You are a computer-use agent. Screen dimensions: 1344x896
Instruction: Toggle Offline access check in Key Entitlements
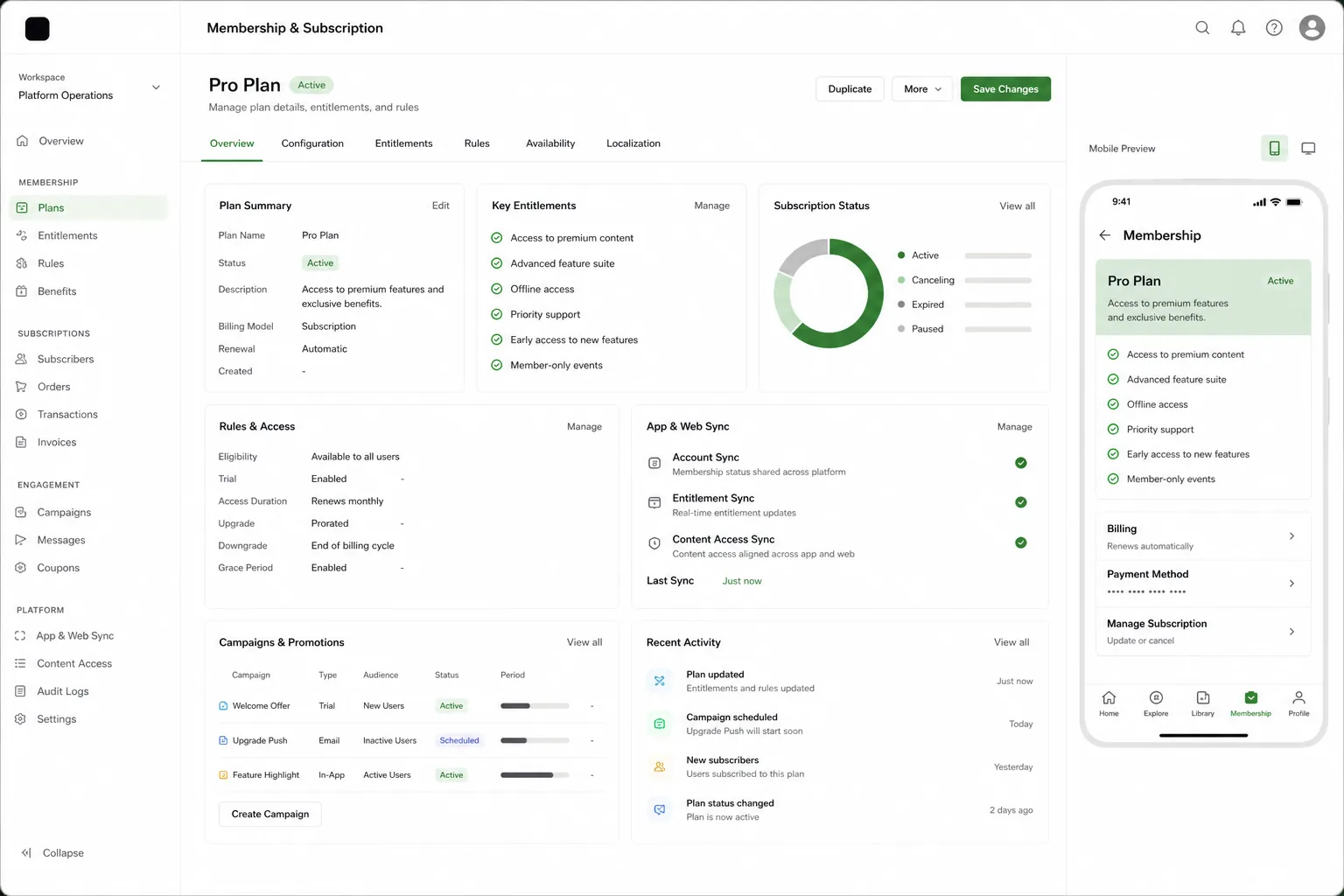pyautogui.click(x=497, y=289)
